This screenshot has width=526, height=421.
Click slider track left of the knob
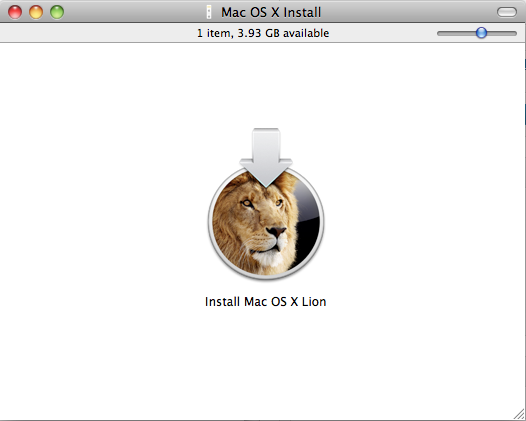coord(456,33)
